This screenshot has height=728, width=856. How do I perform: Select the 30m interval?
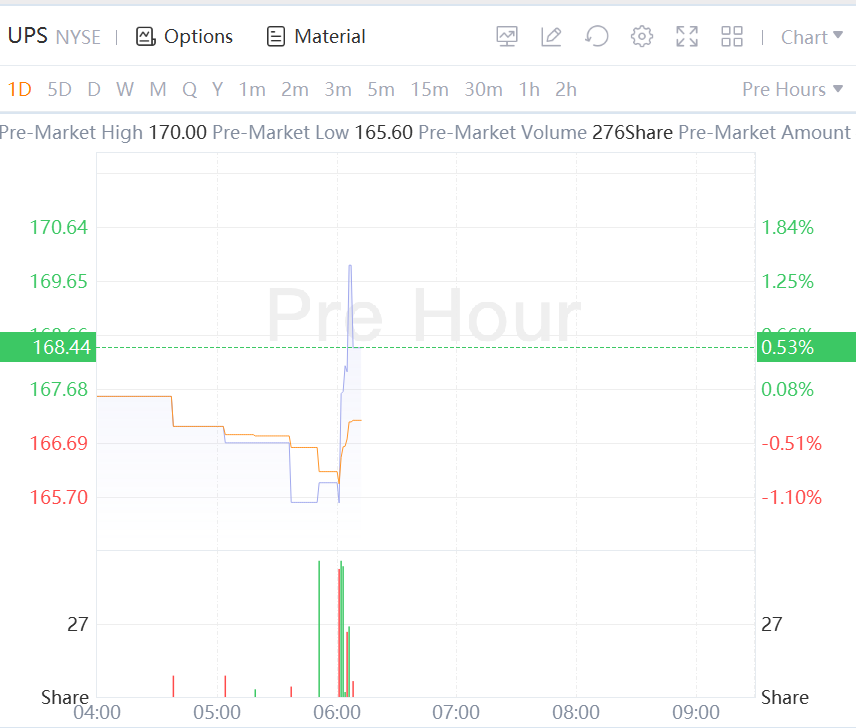point(483,89)
